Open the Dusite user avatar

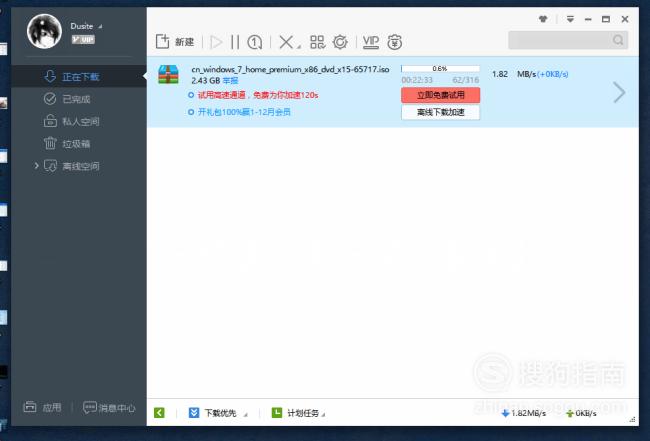pyautogui.click(x=44, y=32)
